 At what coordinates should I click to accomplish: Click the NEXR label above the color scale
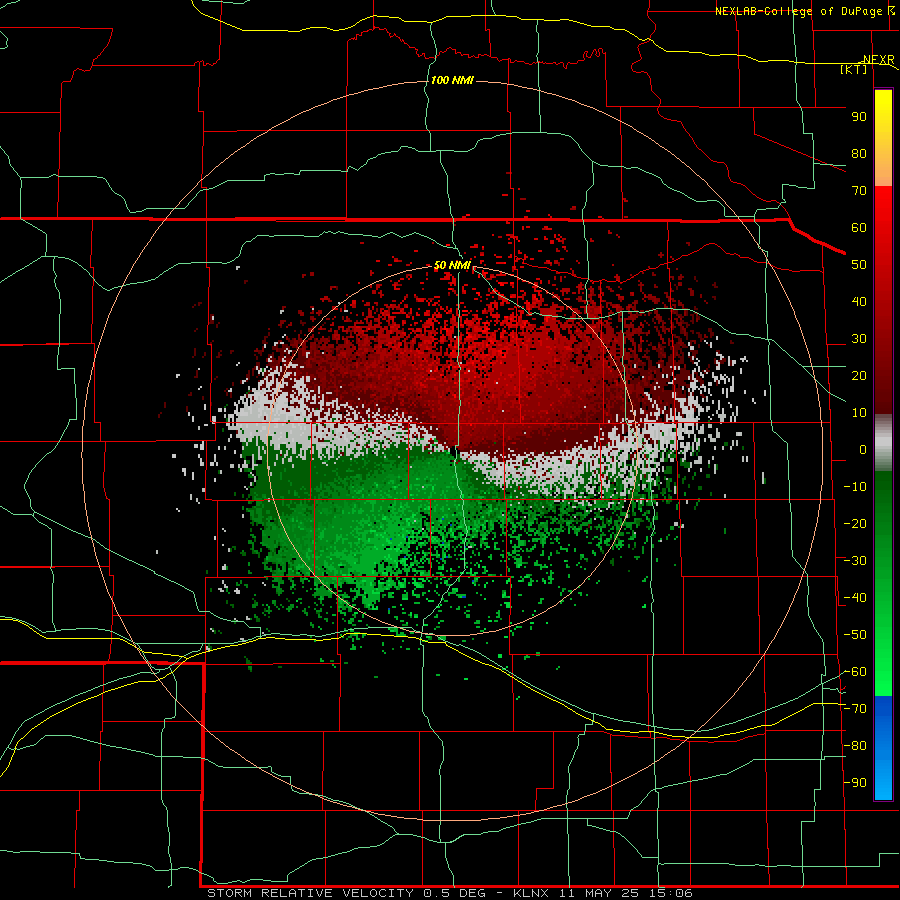878,60
